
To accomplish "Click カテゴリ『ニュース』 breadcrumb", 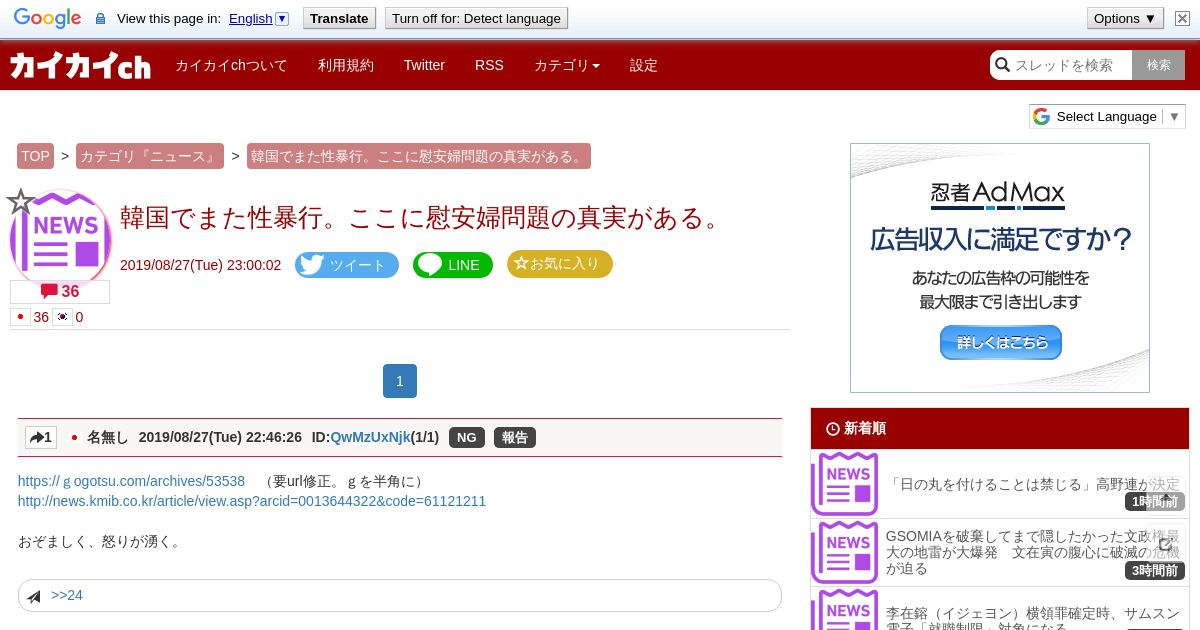I will (x=150, y=156).
